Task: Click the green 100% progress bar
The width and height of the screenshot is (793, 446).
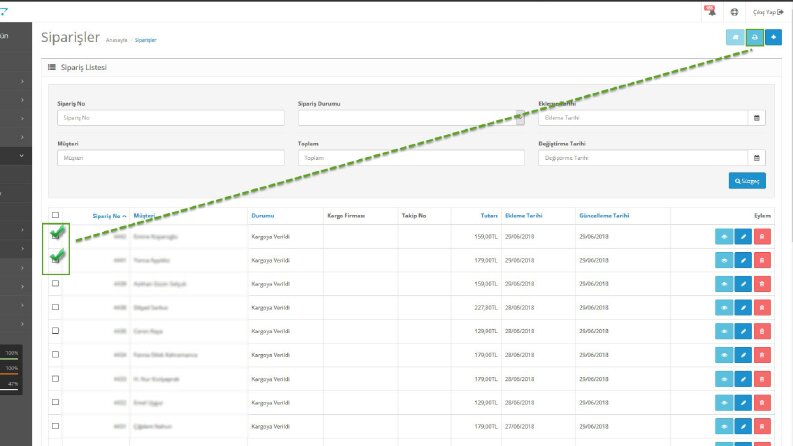Action: [9, 359]
